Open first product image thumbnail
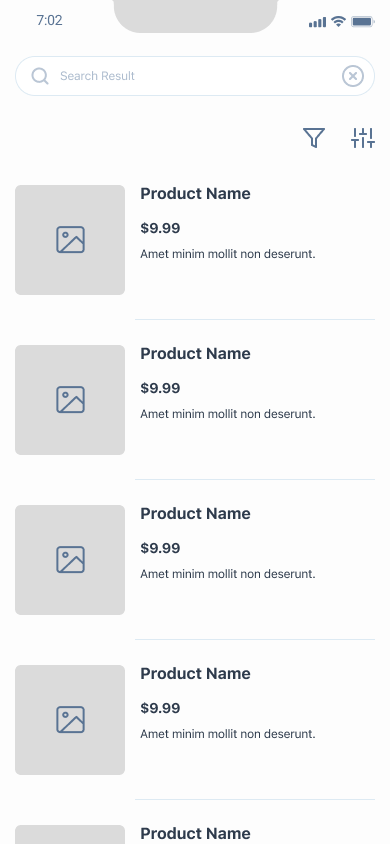The height and width of the screenshot is (844, 390). point(70,240)
